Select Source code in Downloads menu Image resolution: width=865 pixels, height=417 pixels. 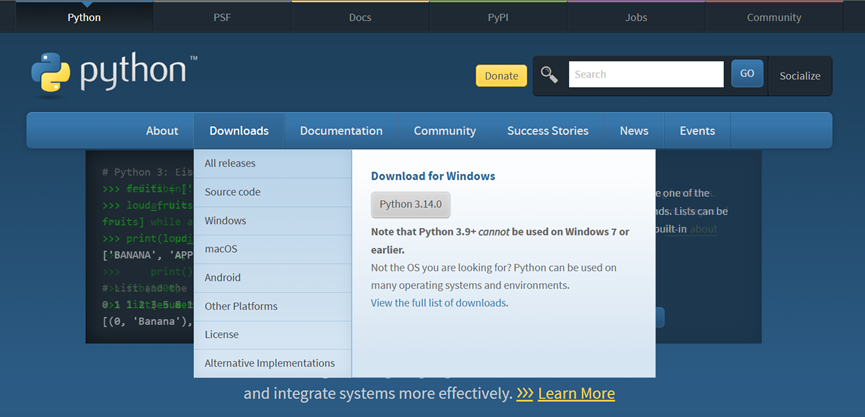(x=273, y=192)
